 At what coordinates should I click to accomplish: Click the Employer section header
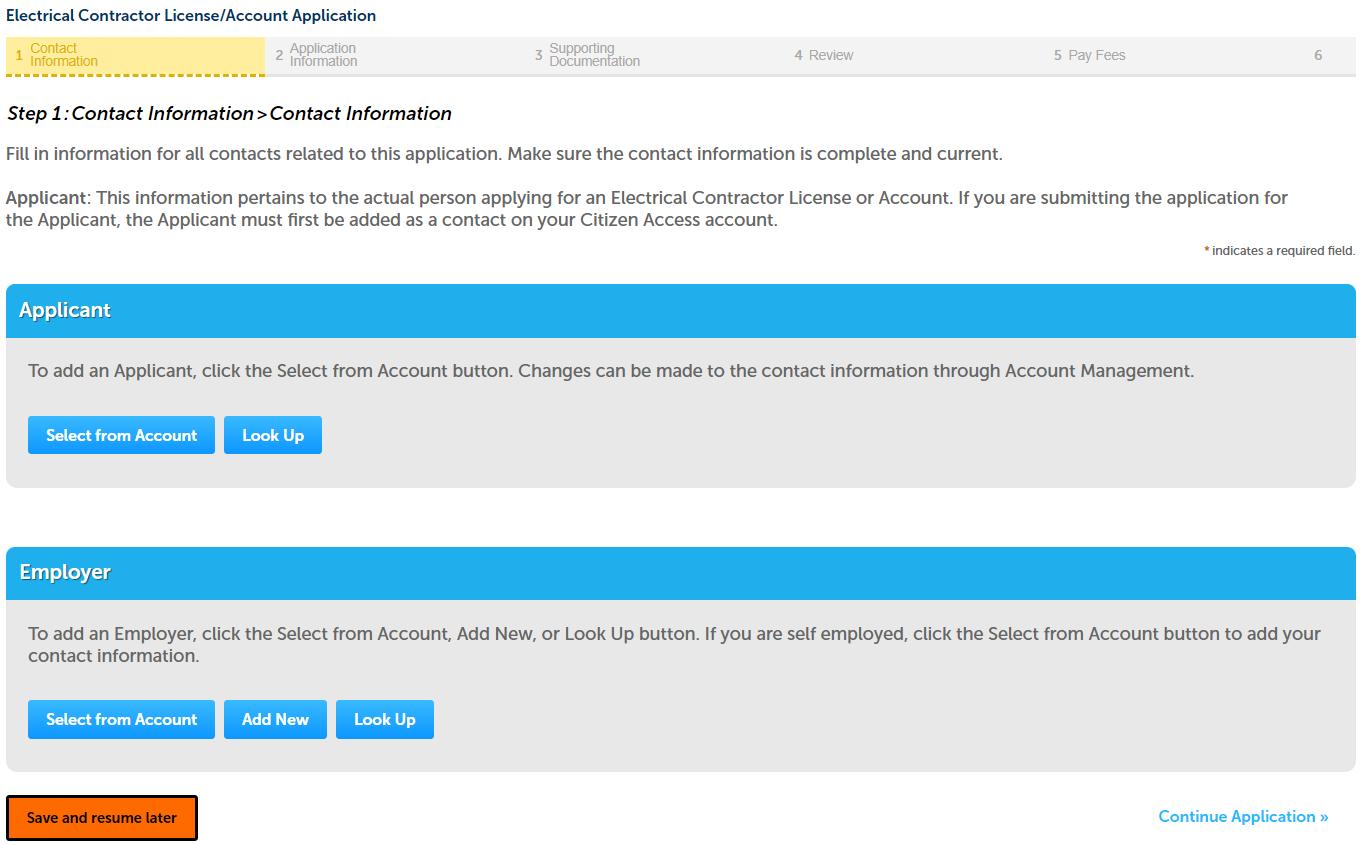pyautogui.click(x=65, y=572)
